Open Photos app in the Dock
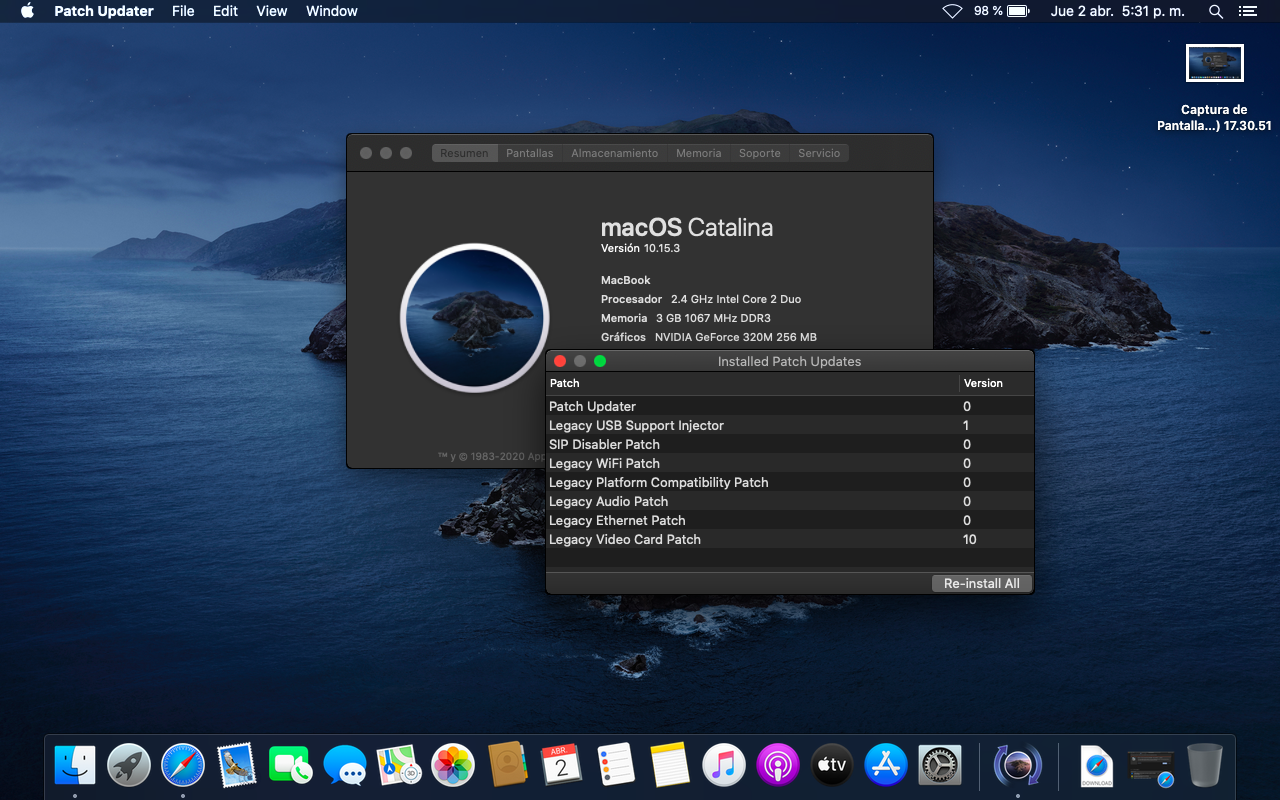The image size is (1280, 800). tap(453, 766)
